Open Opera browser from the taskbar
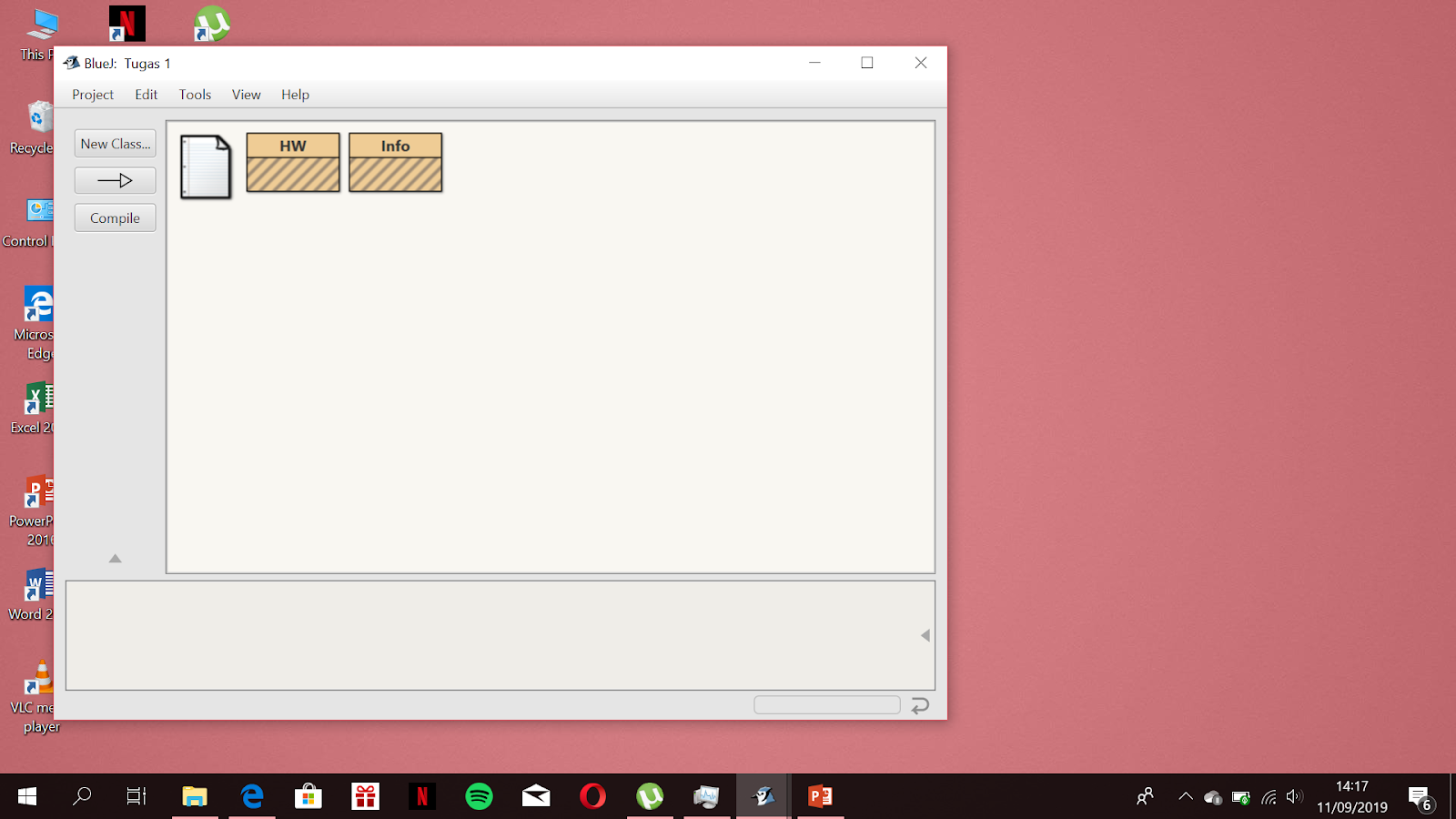 click(593, 796)
